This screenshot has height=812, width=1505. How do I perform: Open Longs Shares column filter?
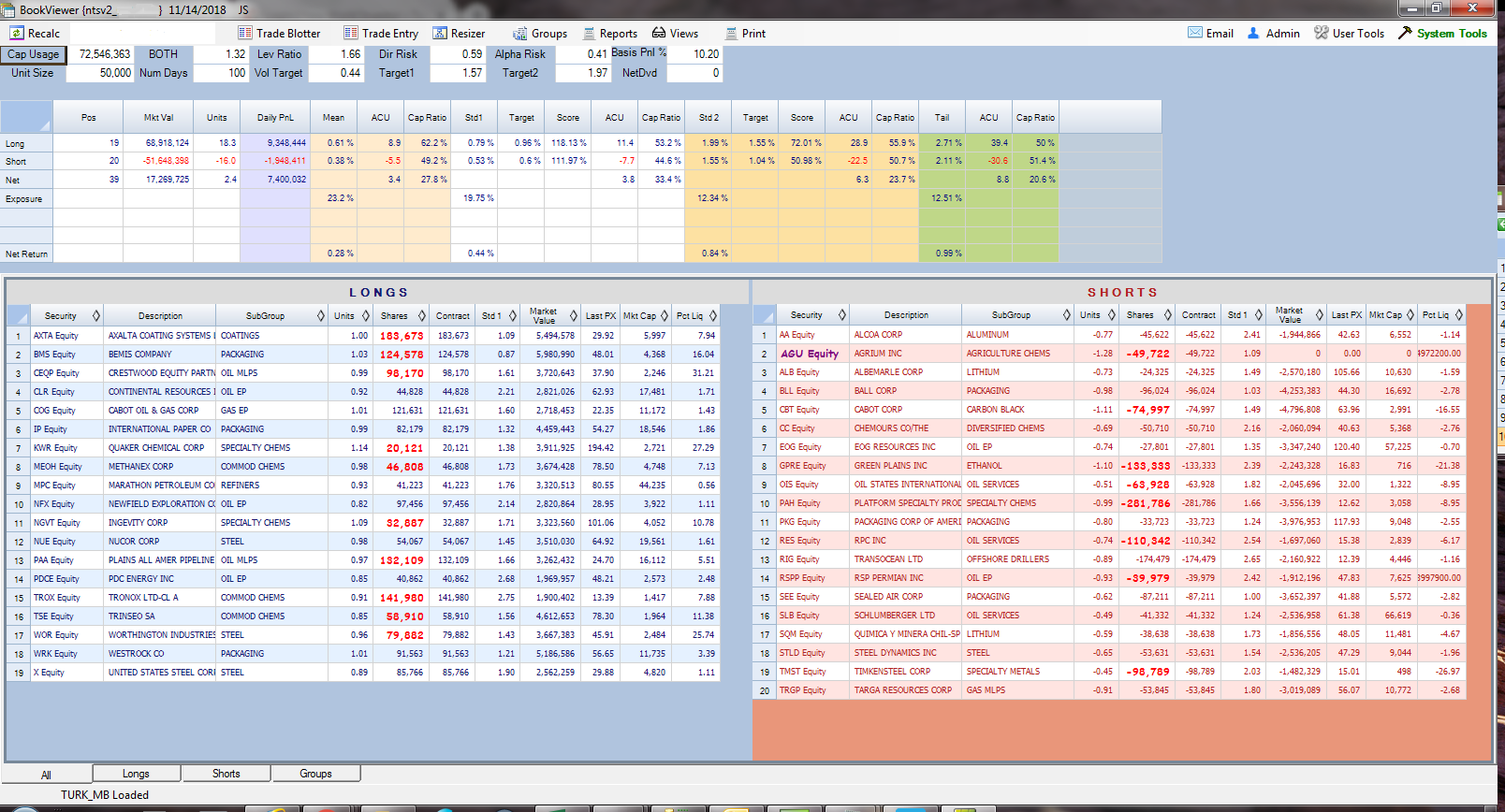pyautogui.click(x=422, y=316)
